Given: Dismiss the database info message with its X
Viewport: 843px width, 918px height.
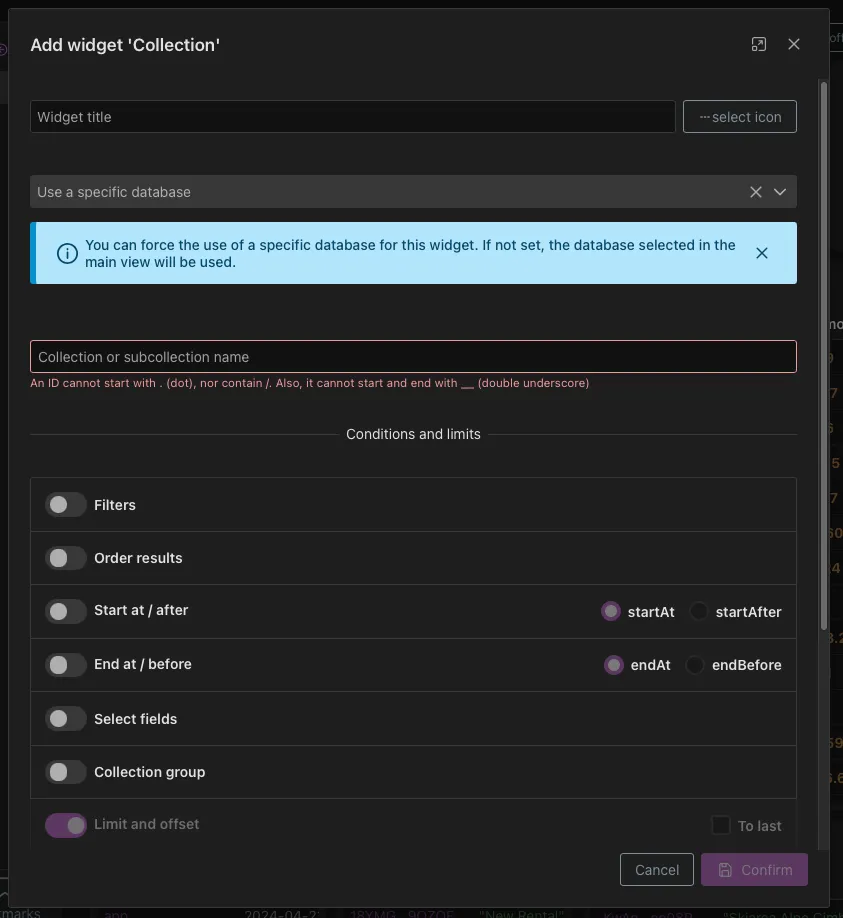Looking at the screenshot, I should (762, 252).
